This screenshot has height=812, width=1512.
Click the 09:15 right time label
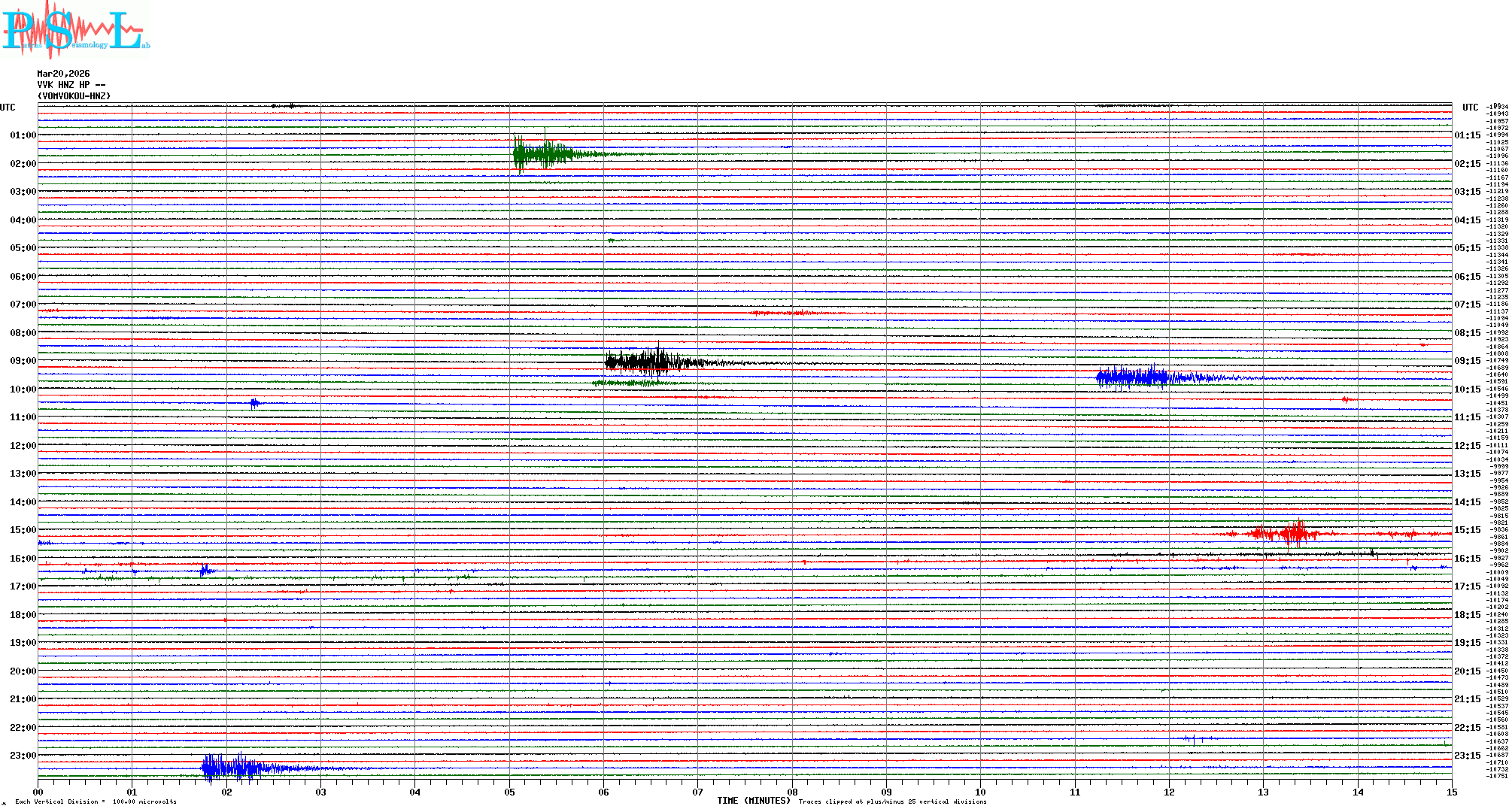coord(1467,361)
